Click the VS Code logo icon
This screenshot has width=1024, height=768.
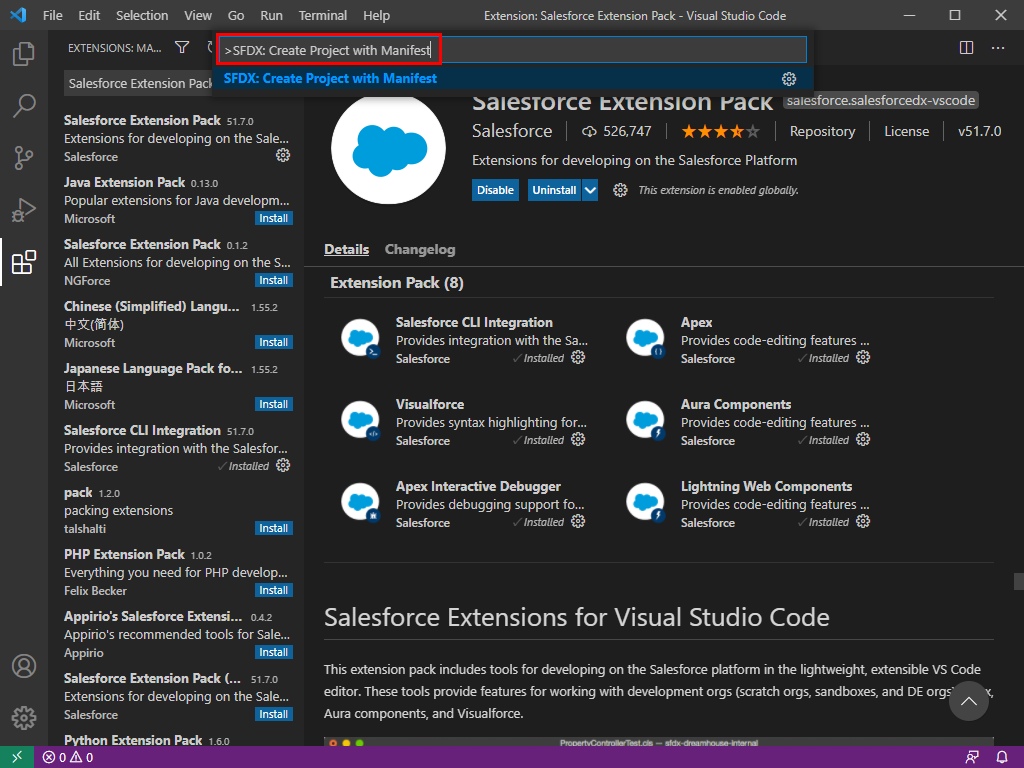coord(18,14)
